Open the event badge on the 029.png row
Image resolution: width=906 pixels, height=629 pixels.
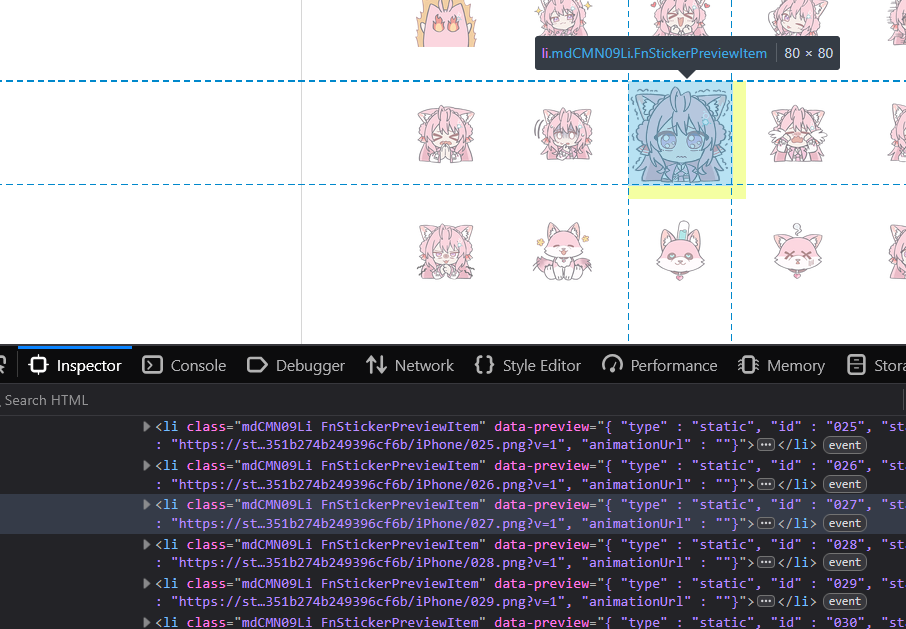(x=845, y=602)
